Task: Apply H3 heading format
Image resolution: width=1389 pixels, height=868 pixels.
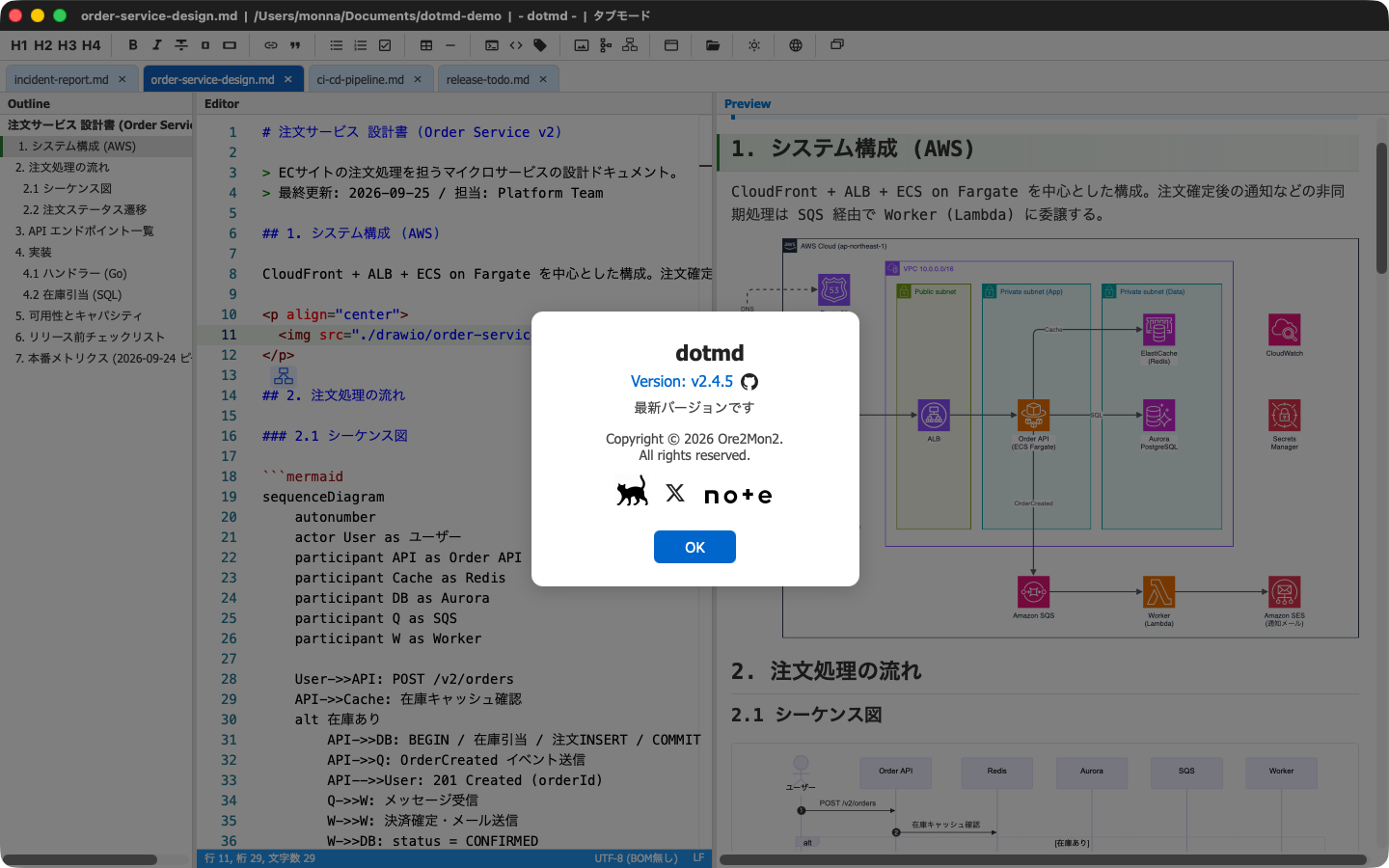Action: pyautogui.click(x=68, y=45)
